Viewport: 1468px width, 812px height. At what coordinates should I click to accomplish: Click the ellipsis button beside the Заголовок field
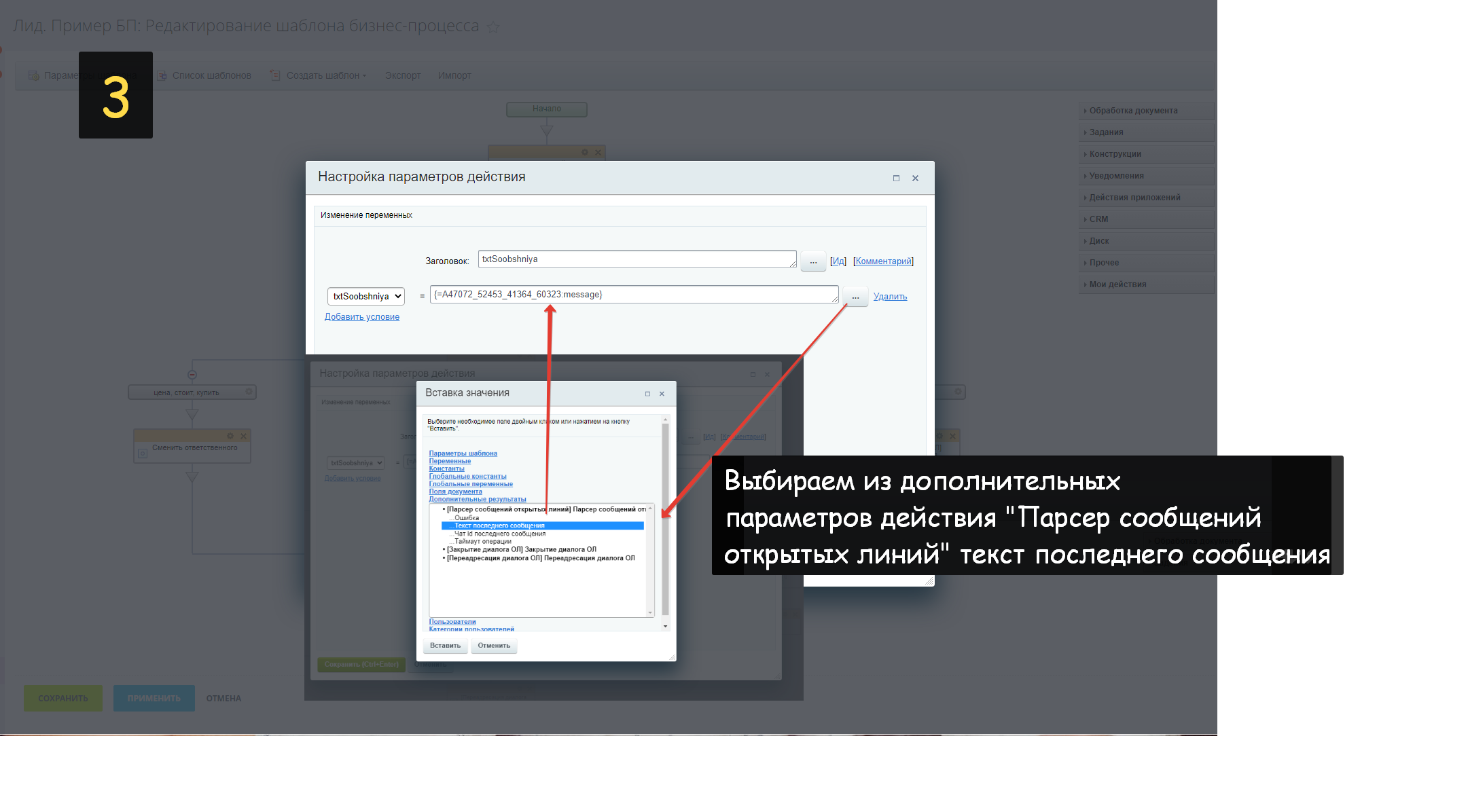pos(813,261)
